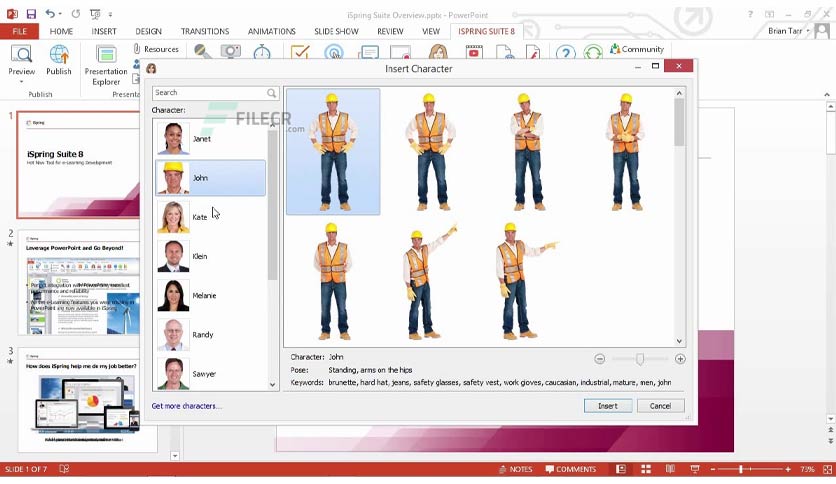836x484 pixels.
Task: Click the Save icon in the title bar
Action: pos(31,14)
